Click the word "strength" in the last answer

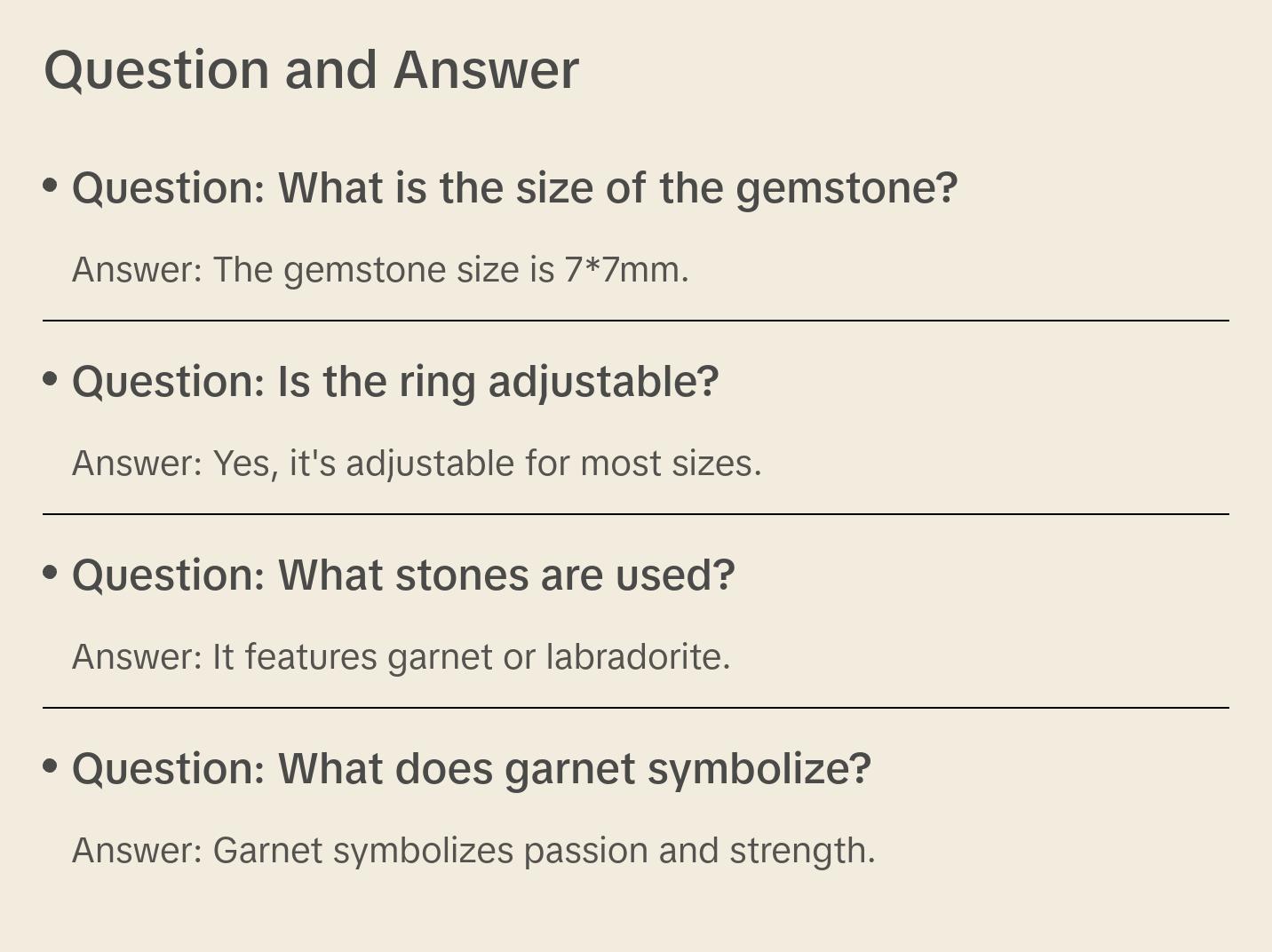point(800,851)
